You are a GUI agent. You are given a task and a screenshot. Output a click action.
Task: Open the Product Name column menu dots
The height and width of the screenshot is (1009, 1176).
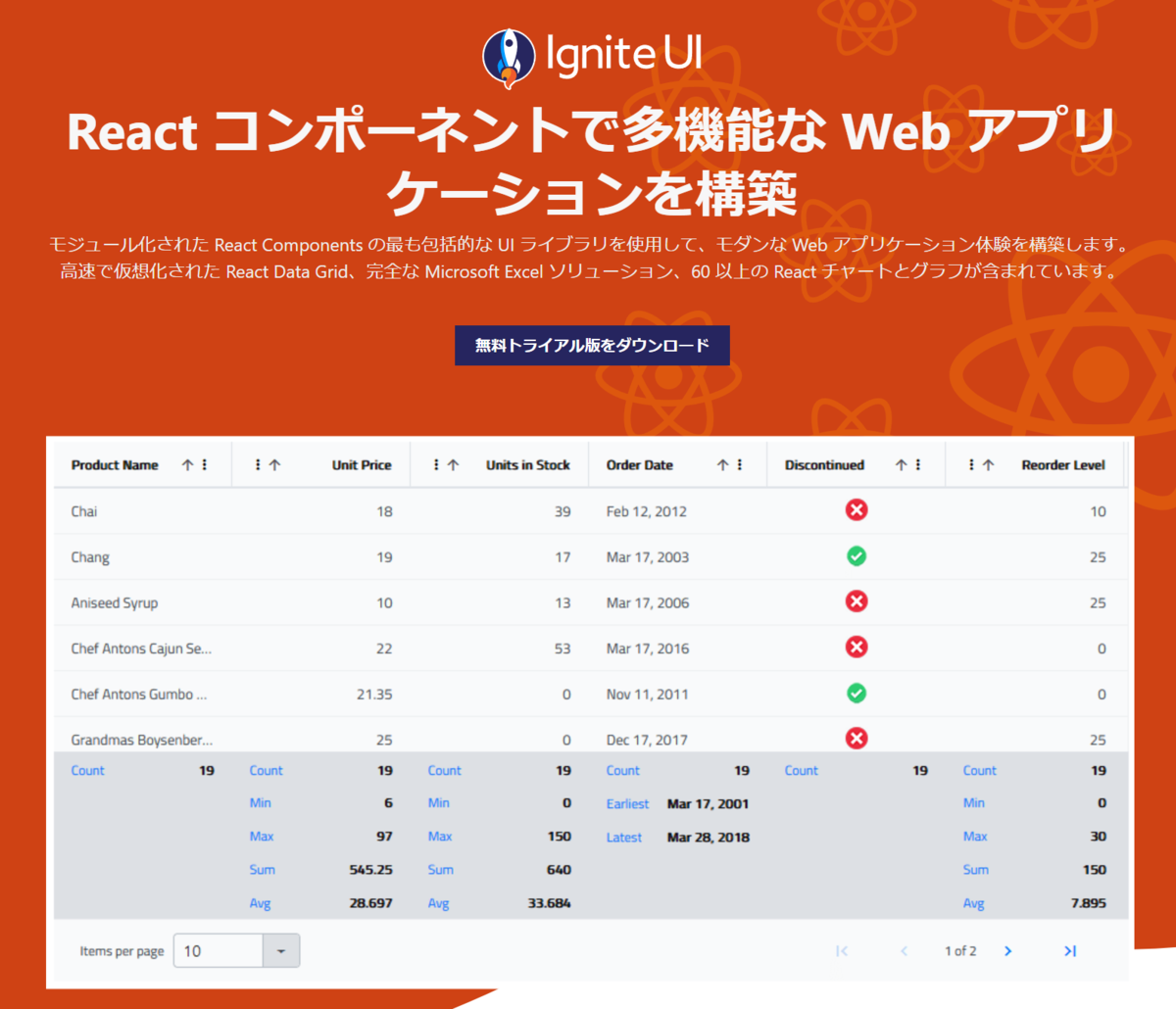[205, 465]
